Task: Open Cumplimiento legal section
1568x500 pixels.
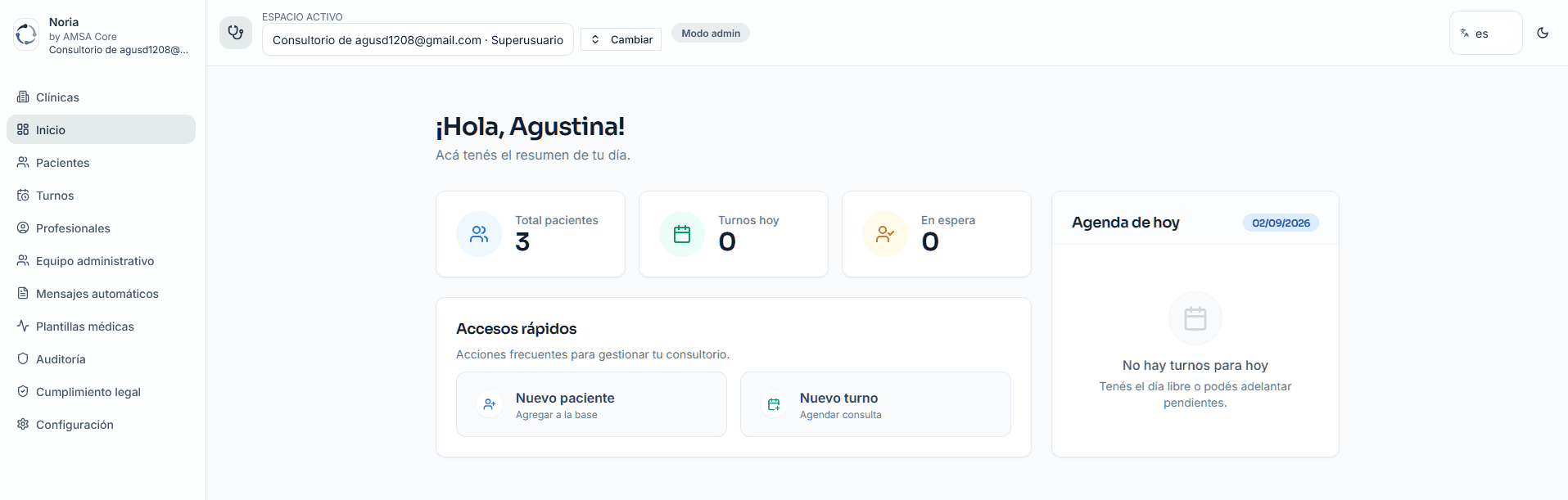Action: coord(101,391)
